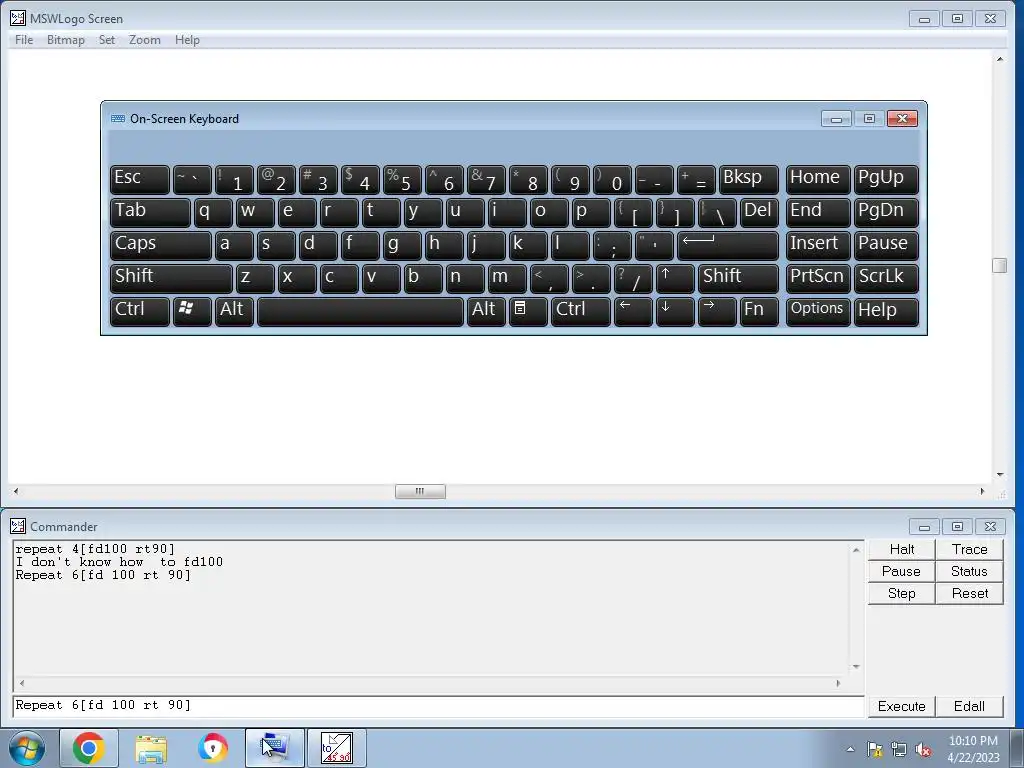Click the muted volume tray icon
This screenshot has width=1024, height=768.
tap(923, 750)
